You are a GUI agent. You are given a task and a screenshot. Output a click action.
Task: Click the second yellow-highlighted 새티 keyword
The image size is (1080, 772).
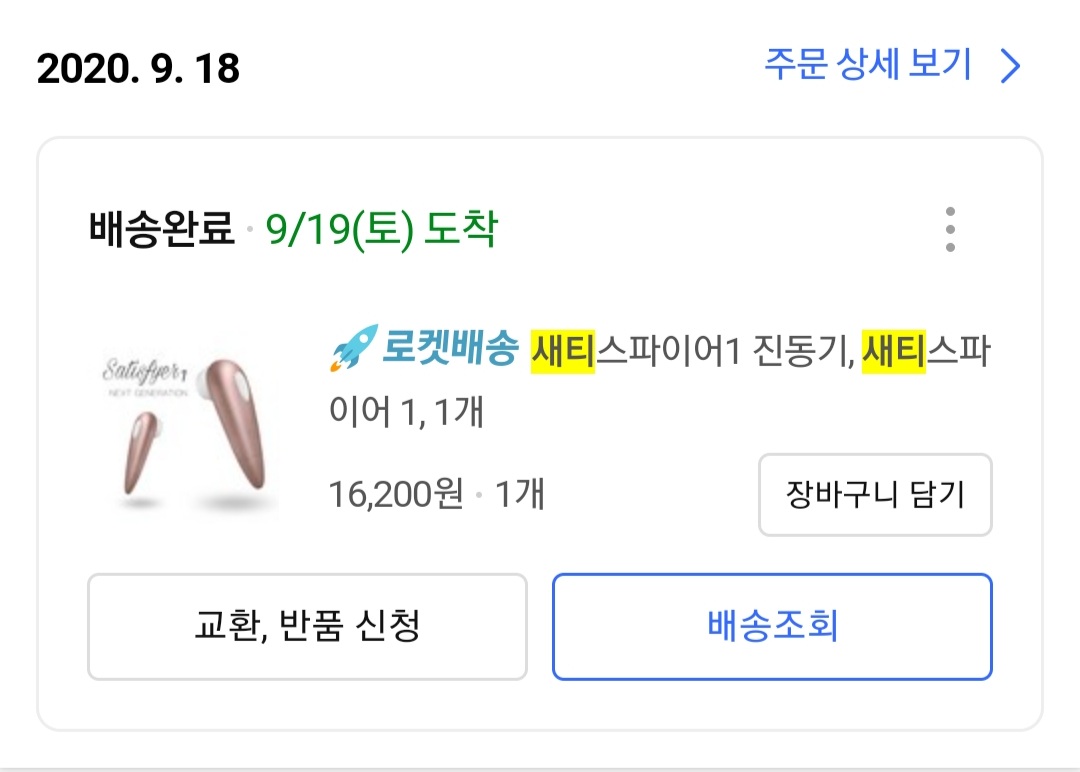[x=893, y=350]
